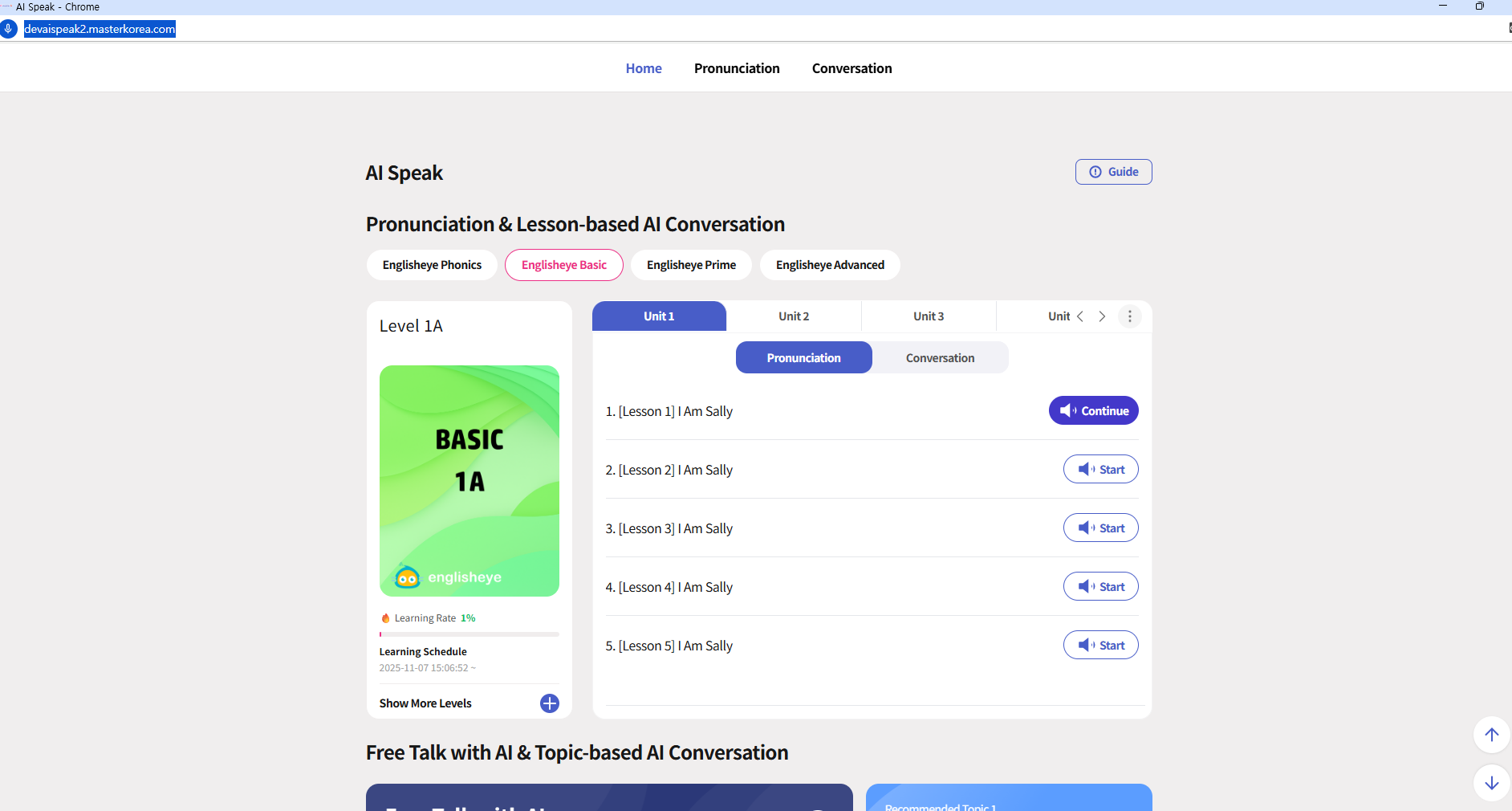Screen dimensions: 1512x811
Task: Switch to Unit 2 tab
Action: click(794, 316)
